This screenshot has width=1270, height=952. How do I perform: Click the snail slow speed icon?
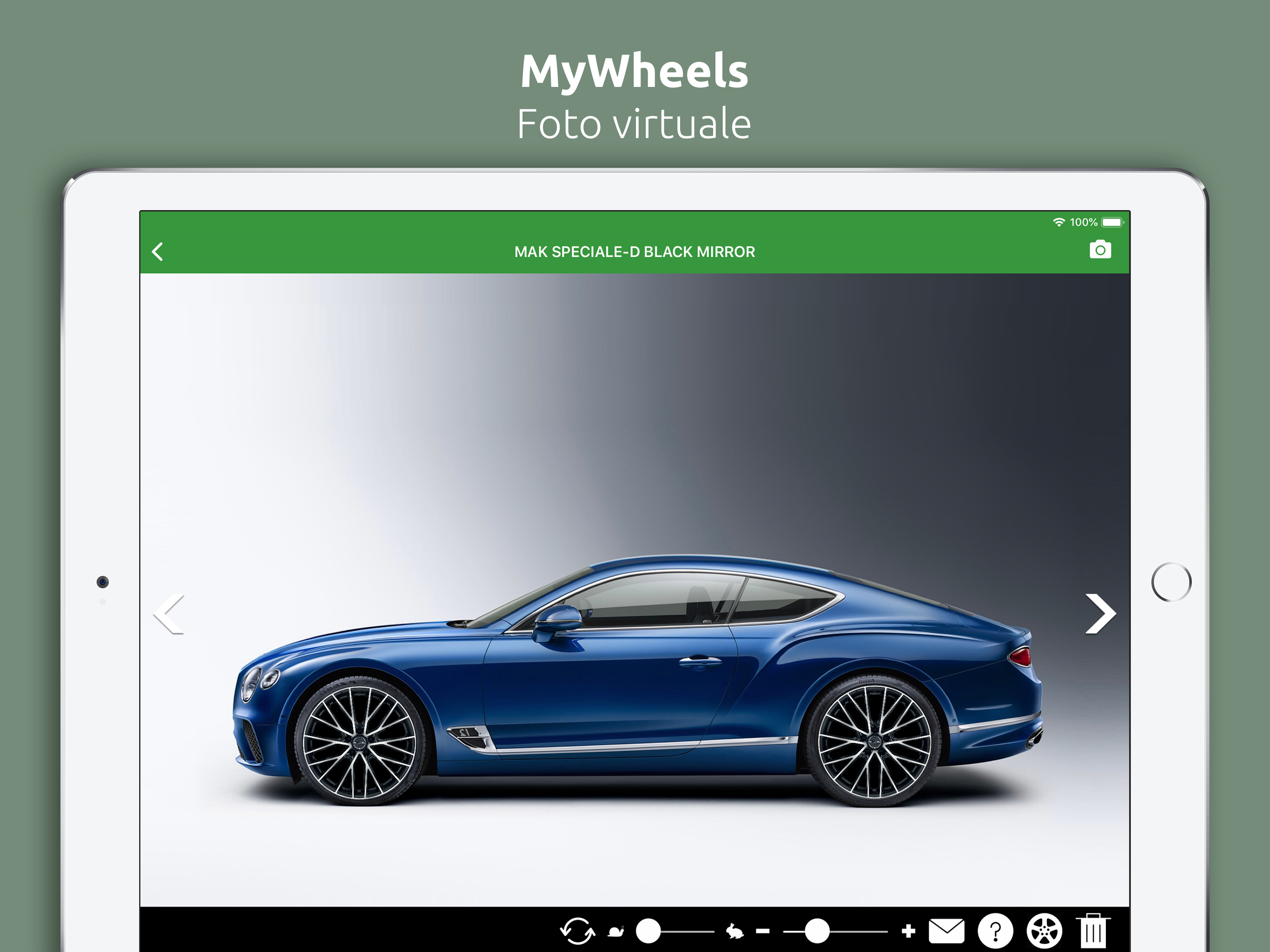tap(616, 931)
